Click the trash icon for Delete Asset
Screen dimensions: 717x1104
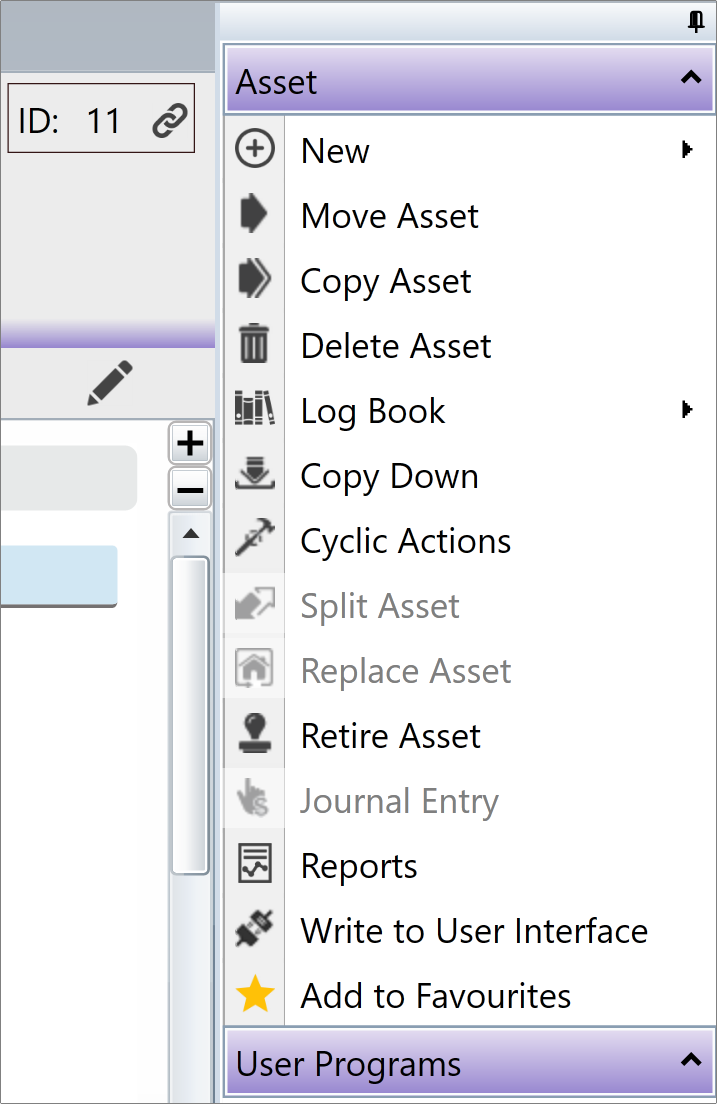(254, 344)
